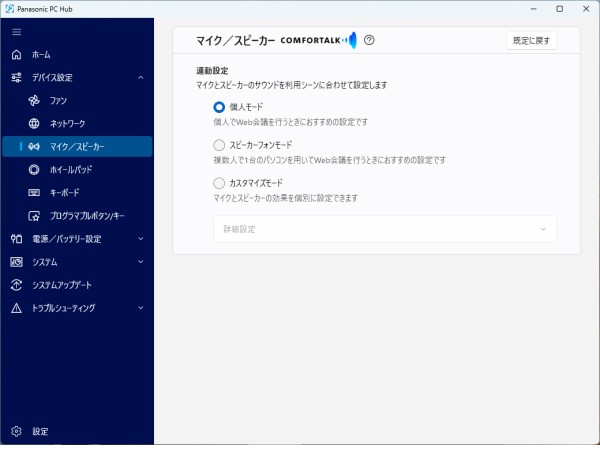Screen dimensions: 600x470
Task: Click the 設定 gear icon
Action: 16,431
